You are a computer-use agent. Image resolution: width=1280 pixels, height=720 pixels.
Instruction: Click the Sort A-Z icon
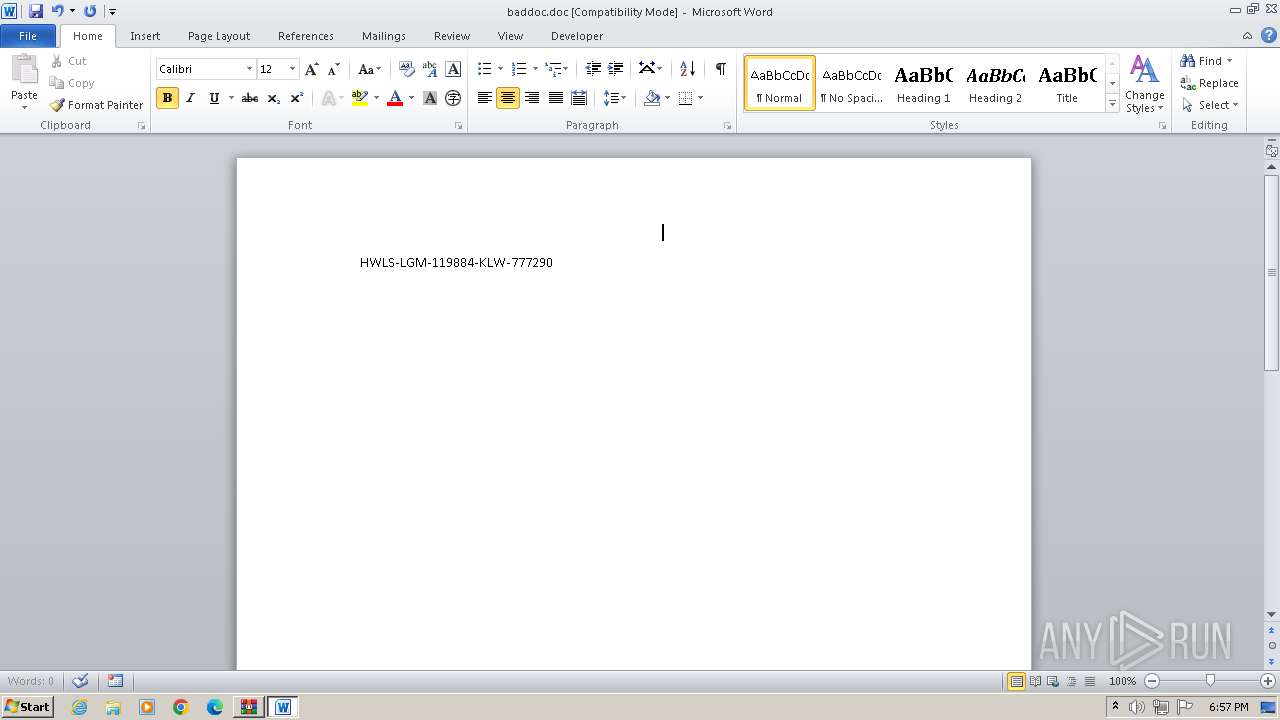(687, 69)
